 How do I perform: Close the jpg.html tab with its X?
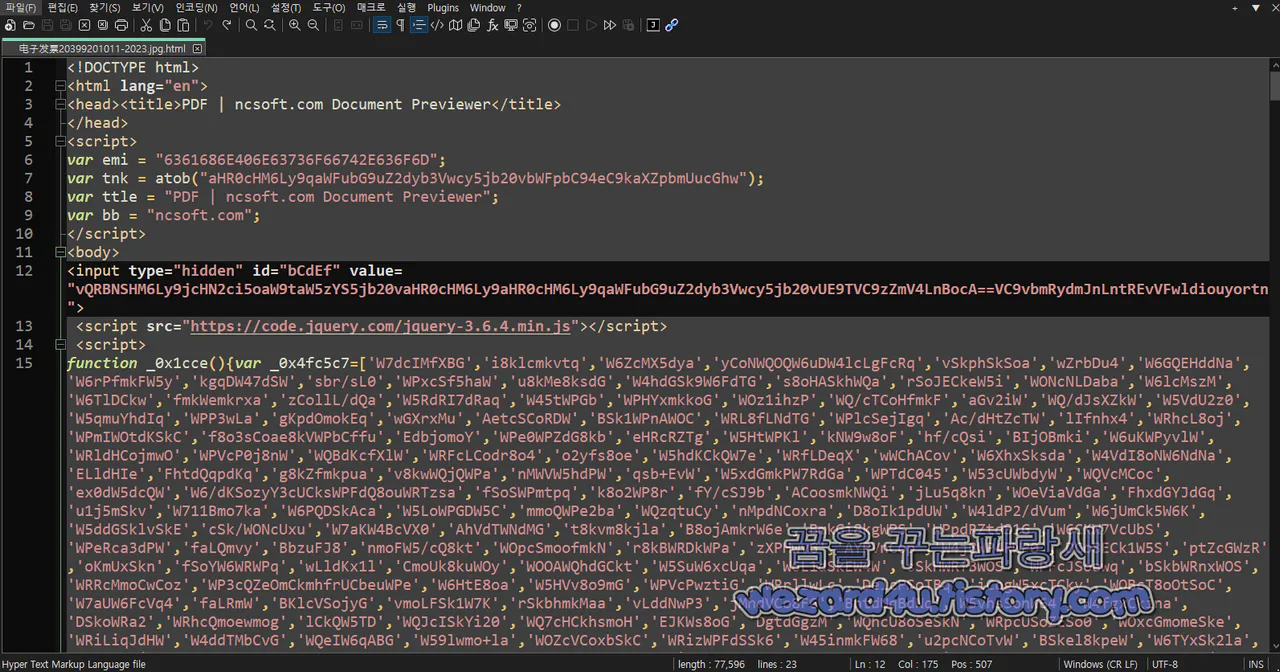coord(197,48)
